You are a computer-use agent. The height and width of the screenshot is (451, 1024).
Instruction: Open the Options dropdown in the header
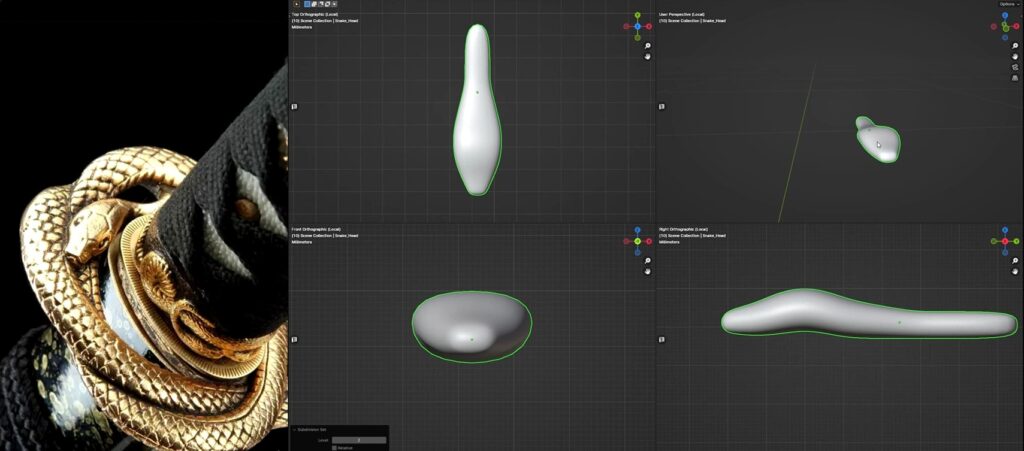tap(1009, 4)
